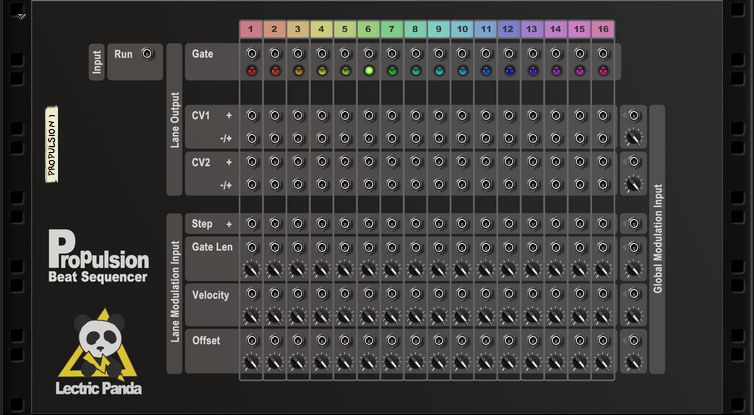Click the CV1 -/+ output jack for lane 8
Screen dimensions: 754x415
416,138
